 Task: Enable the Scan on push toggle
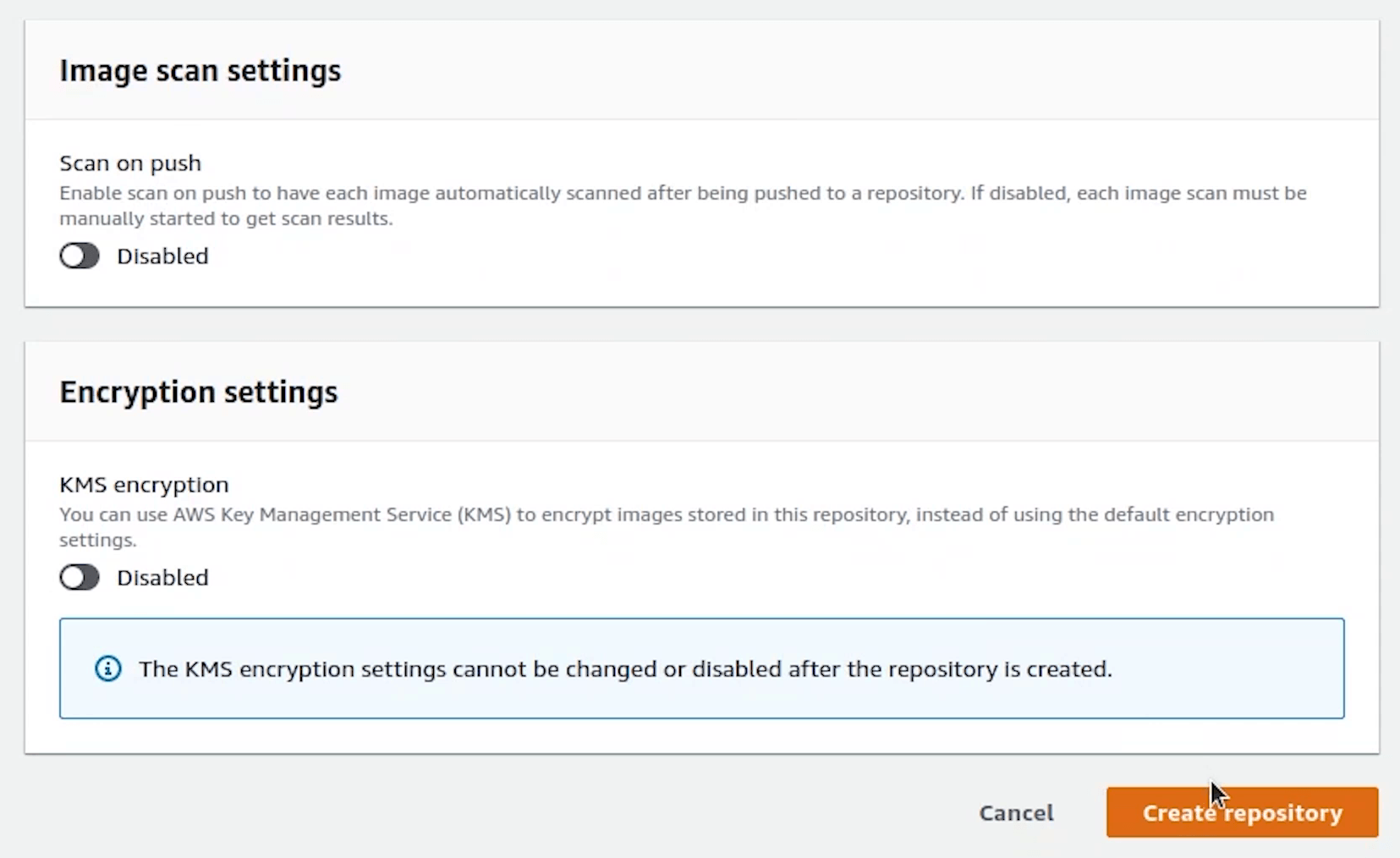(80, 256)
